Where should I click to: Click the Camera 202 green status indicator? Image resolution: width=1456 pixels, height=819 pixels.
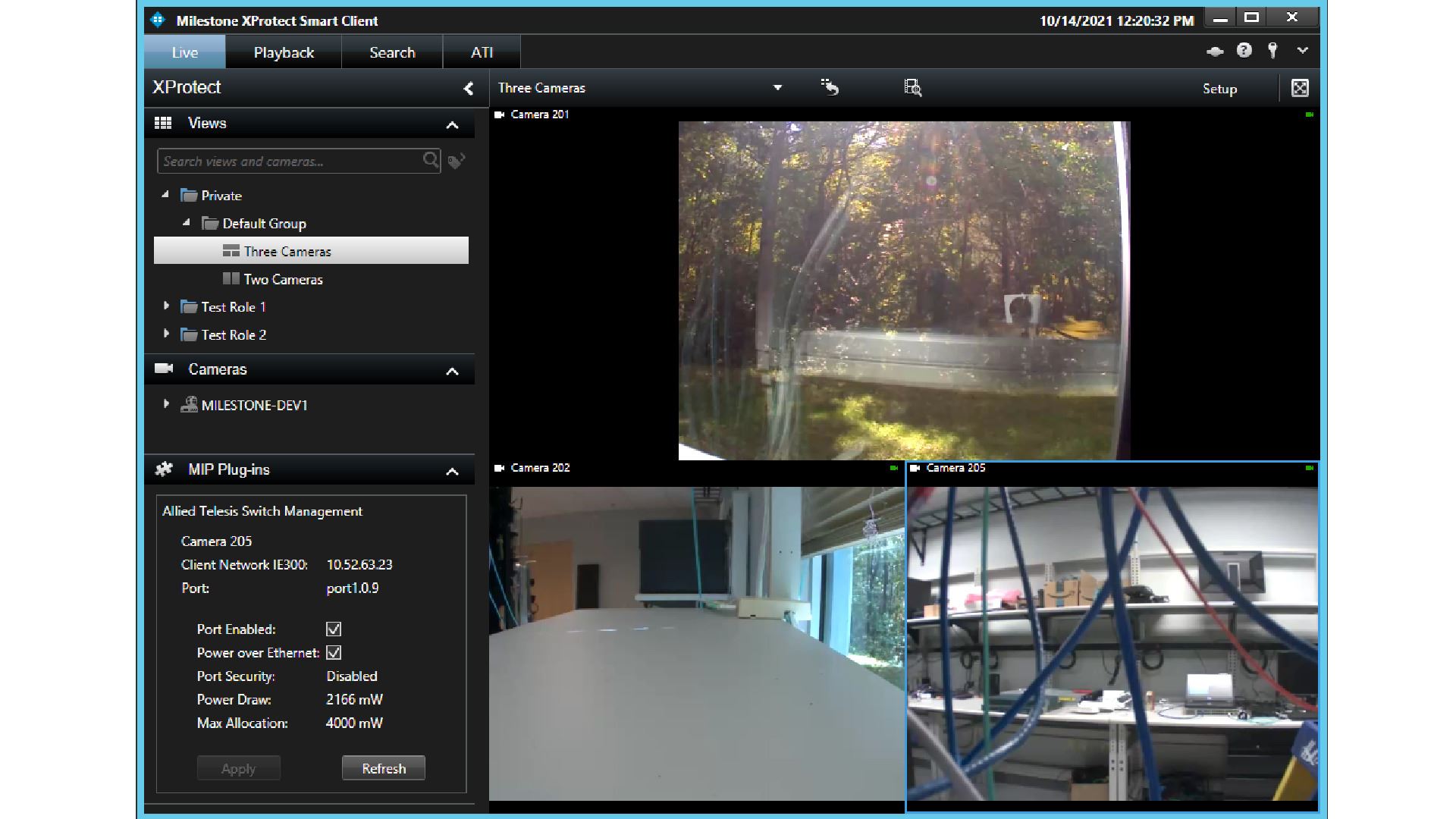[894, 468]
